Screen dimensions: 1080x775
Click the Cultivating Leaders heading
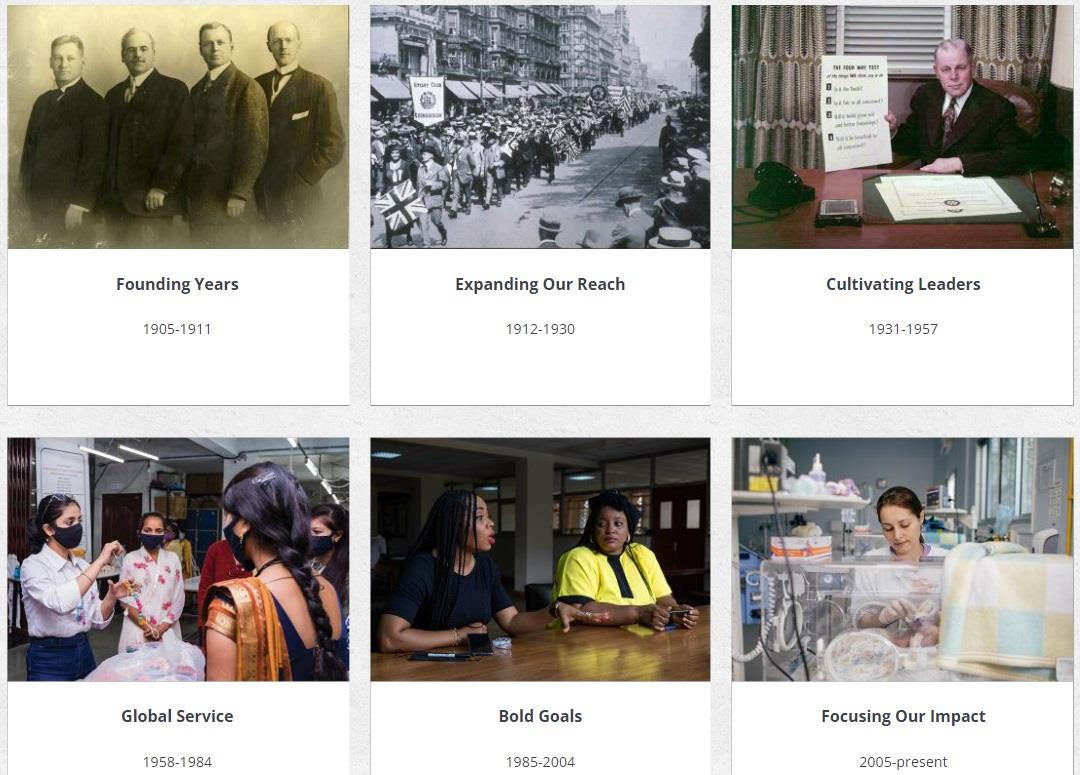tap(903, 284)
